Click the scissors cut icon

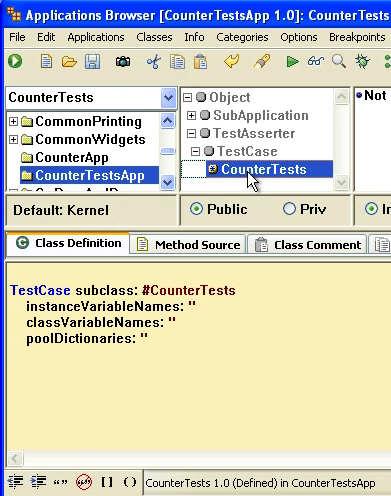tap(154, 62)
